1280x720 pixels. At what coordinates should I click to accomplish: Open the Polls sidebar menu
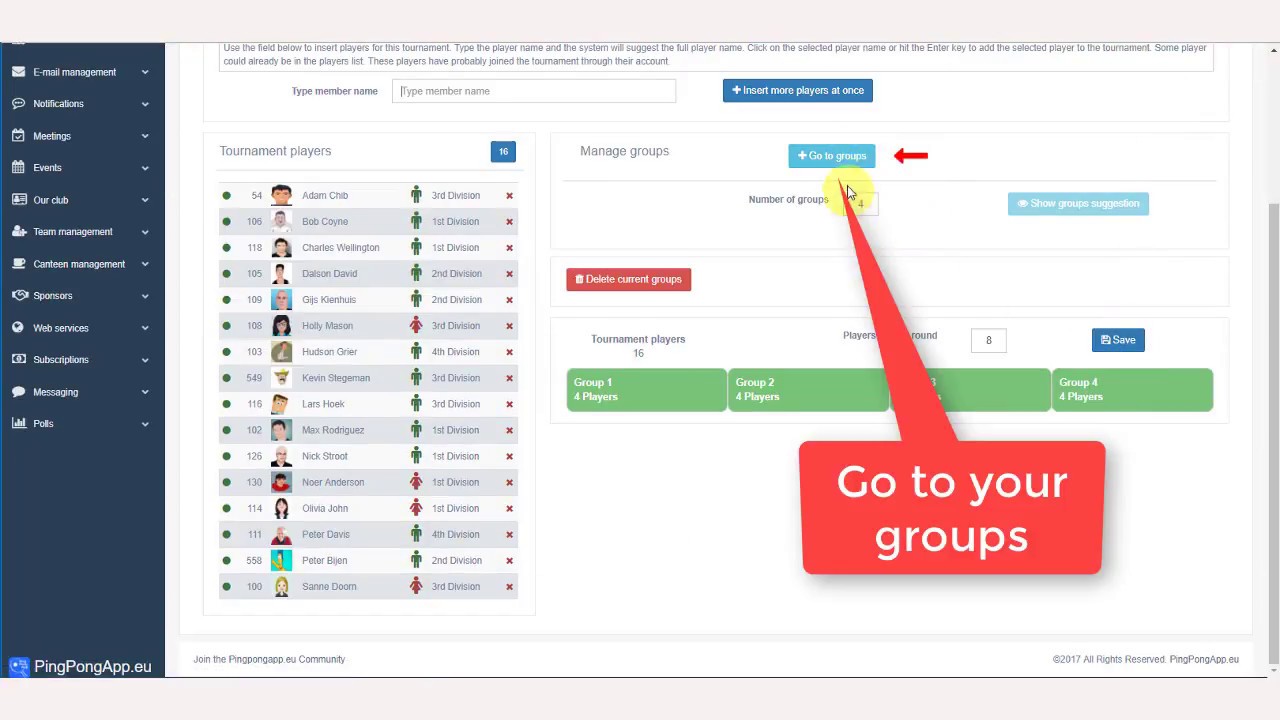point(82,424)
